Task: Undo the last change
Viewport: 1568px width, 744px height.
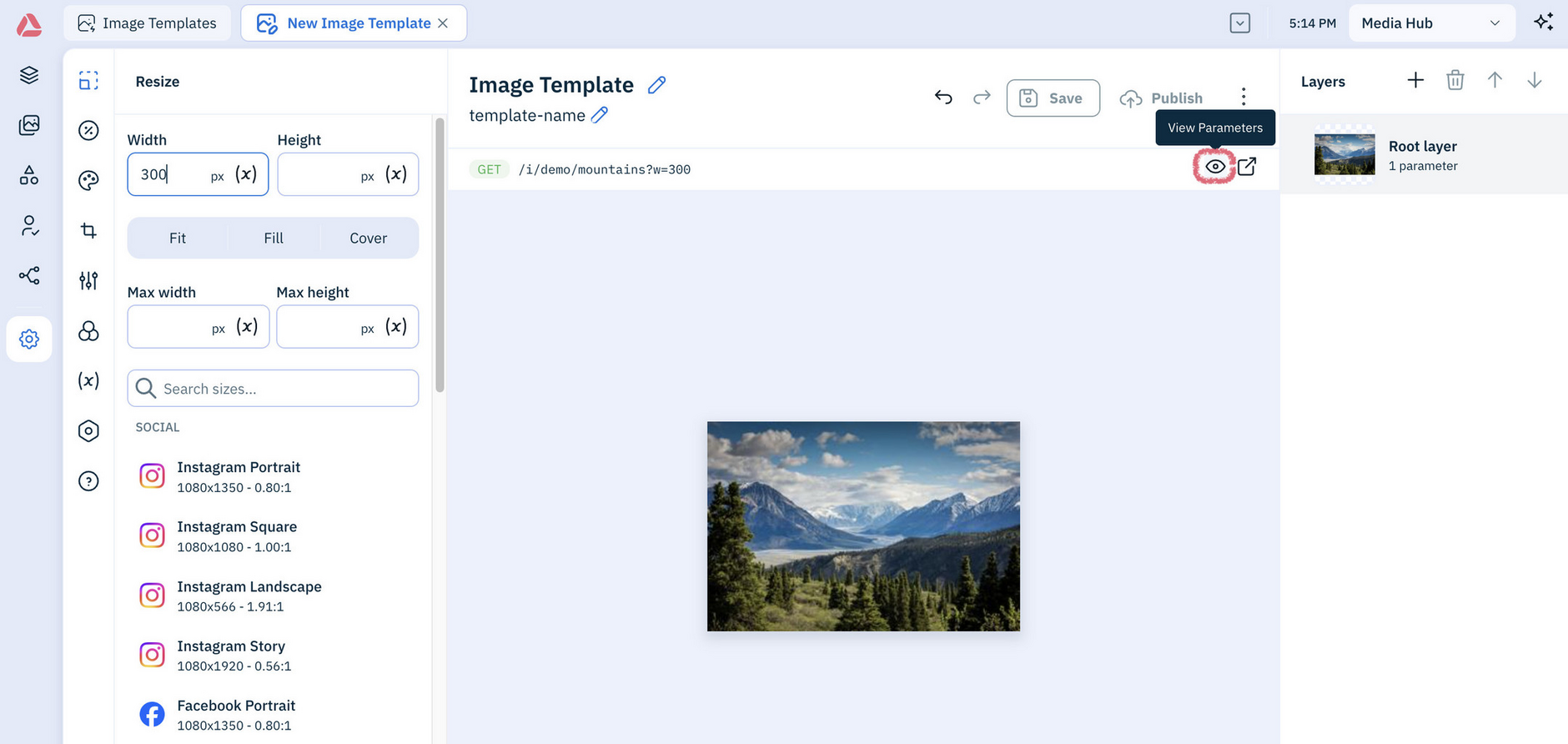Action: [943, 98]
